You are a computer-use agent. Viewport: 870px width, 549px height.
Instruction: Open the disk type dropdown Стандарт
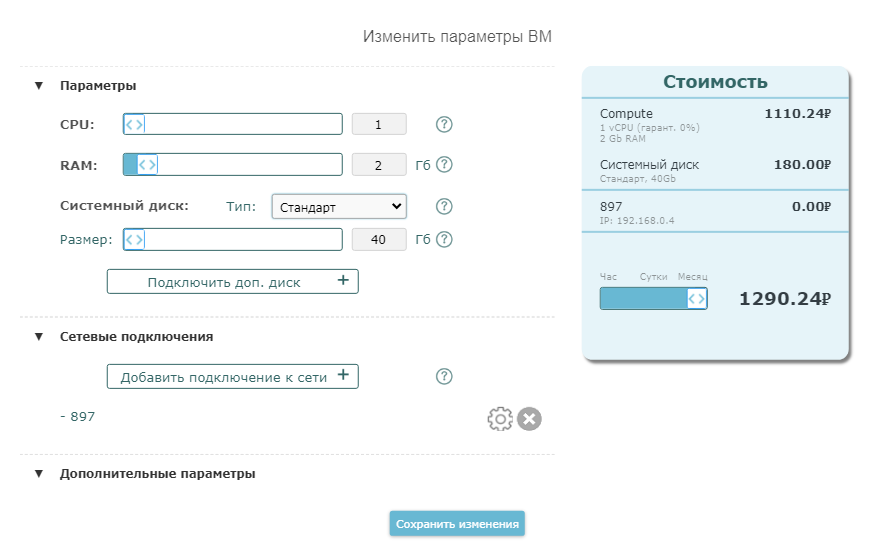339,206
